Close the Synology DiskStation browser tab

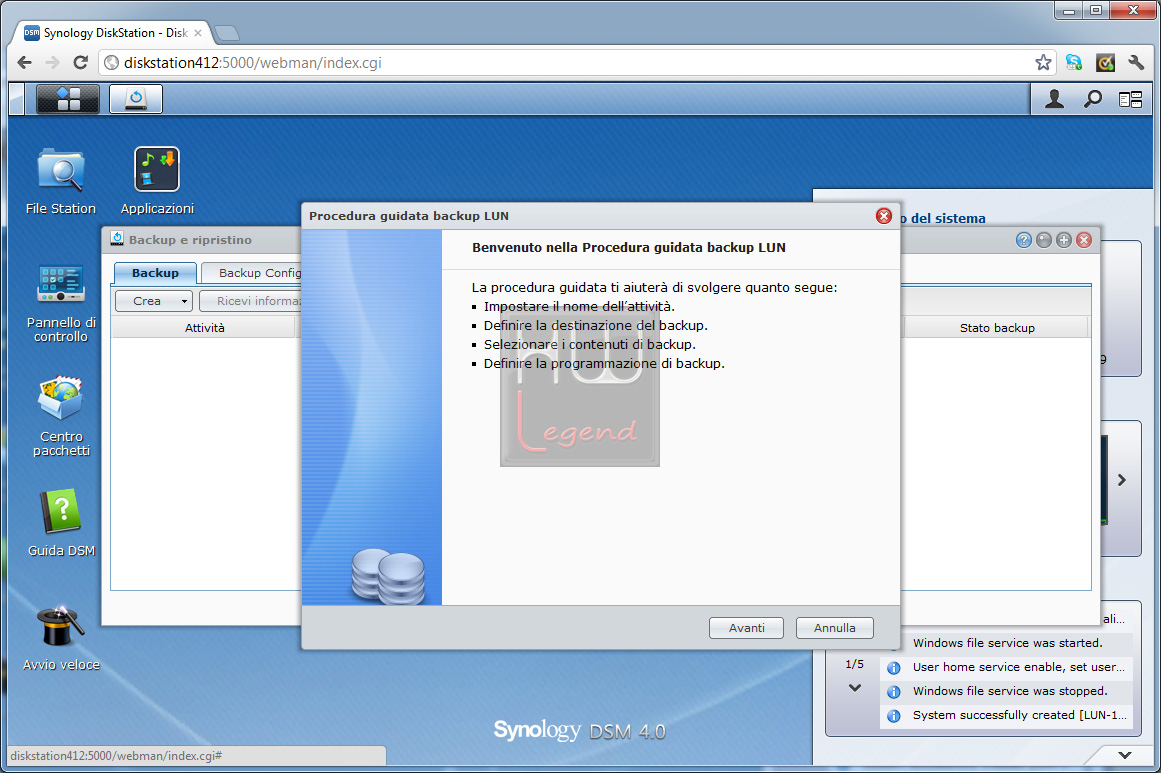pos(198,33)
